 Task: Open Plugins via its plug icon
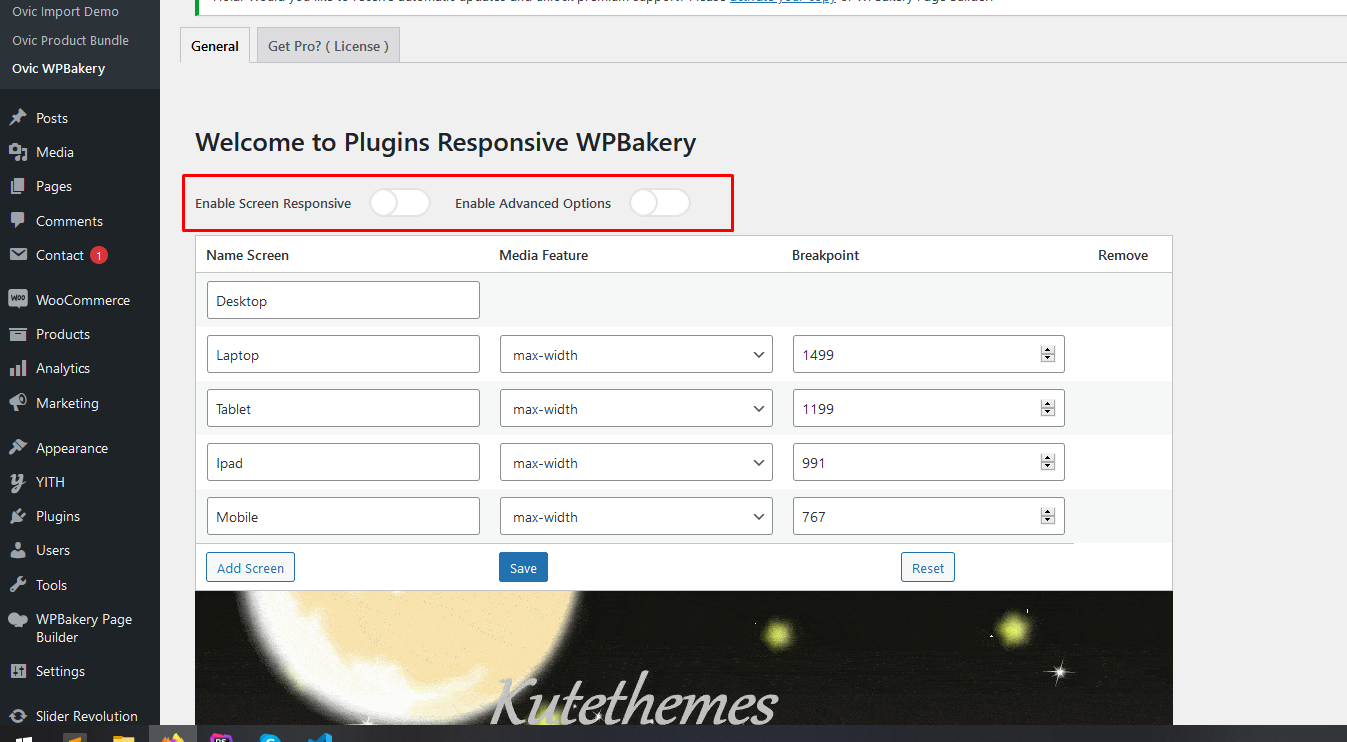click(x=18, y=516)
